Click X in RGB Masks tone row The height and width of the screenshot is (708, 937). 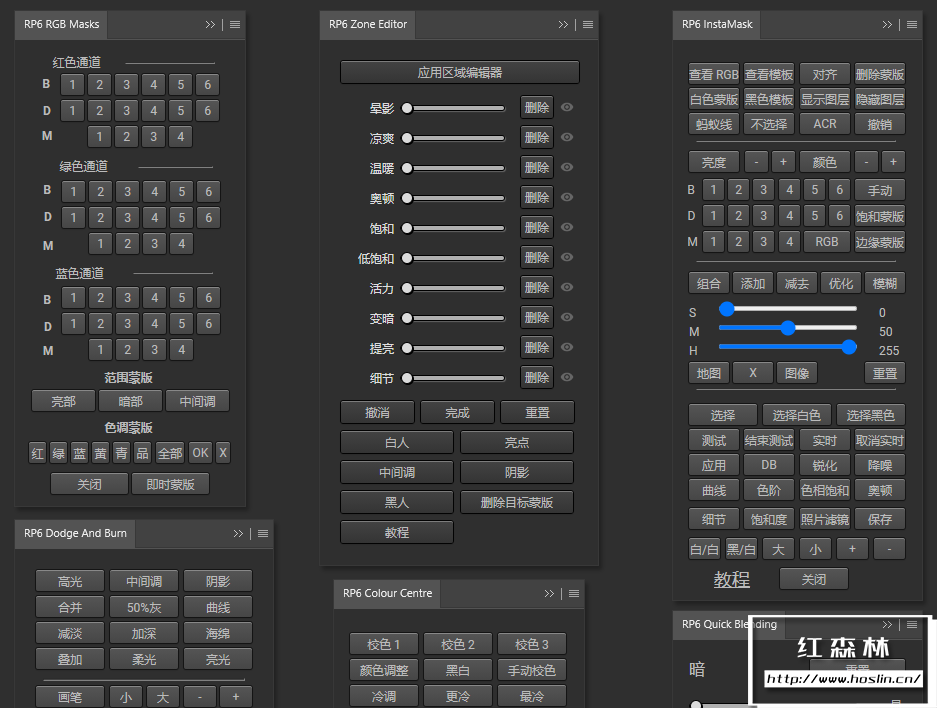point(223,453)
